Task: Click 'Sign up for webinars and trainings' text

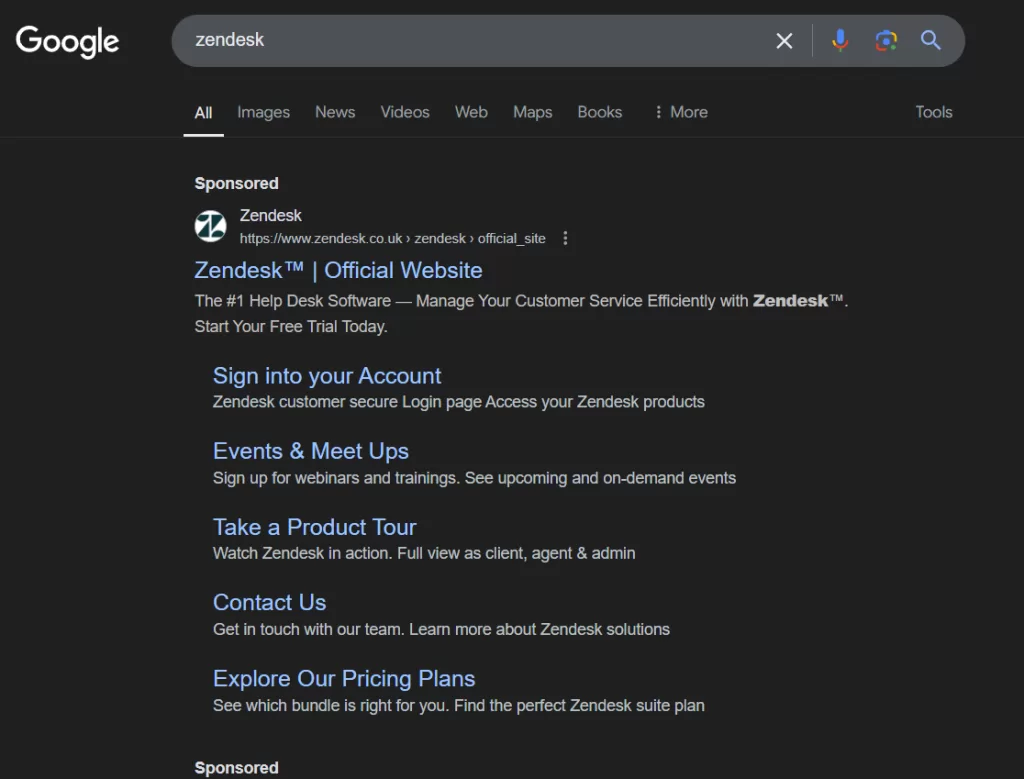Action: coord(474,478)
